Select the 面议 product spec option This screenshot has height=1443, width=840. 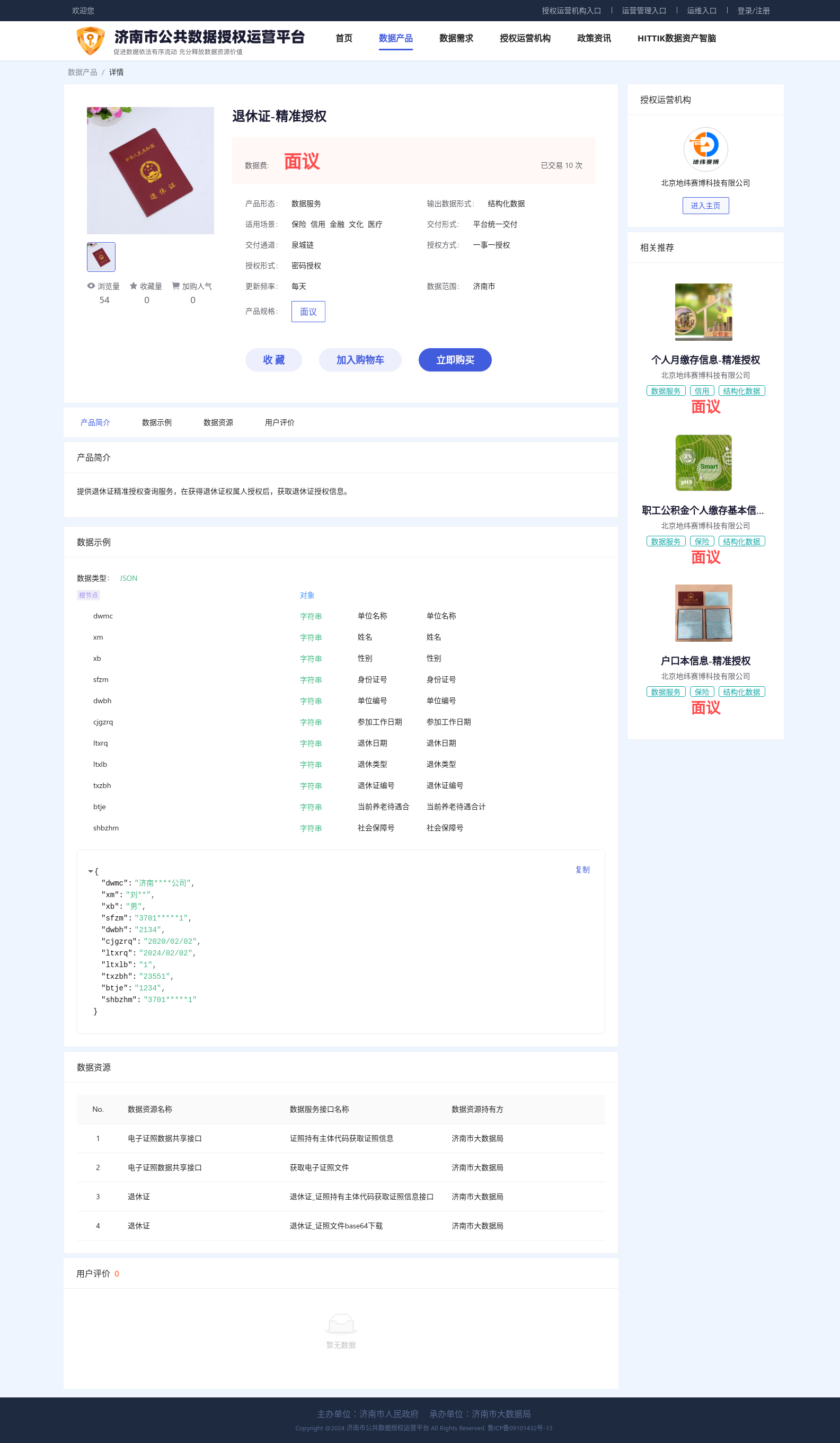[308, 312]
